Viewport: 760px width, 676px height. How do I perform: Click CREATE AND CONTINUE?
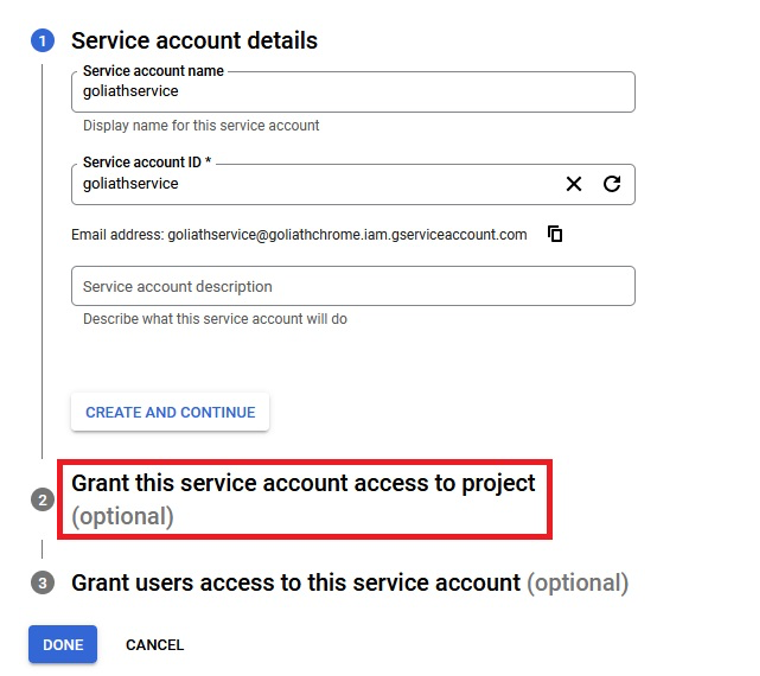coord(170,412)
